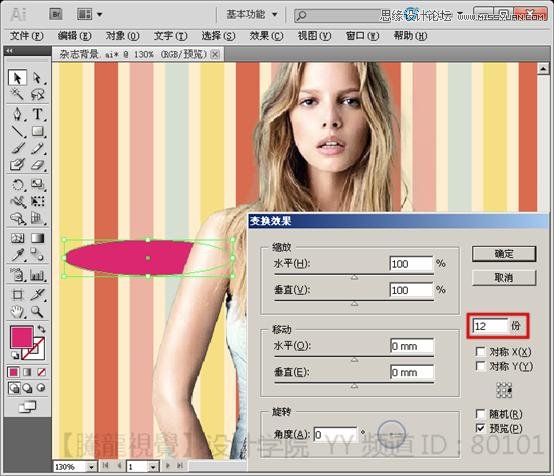Select the Rectangle tool

tap(37, 131)
